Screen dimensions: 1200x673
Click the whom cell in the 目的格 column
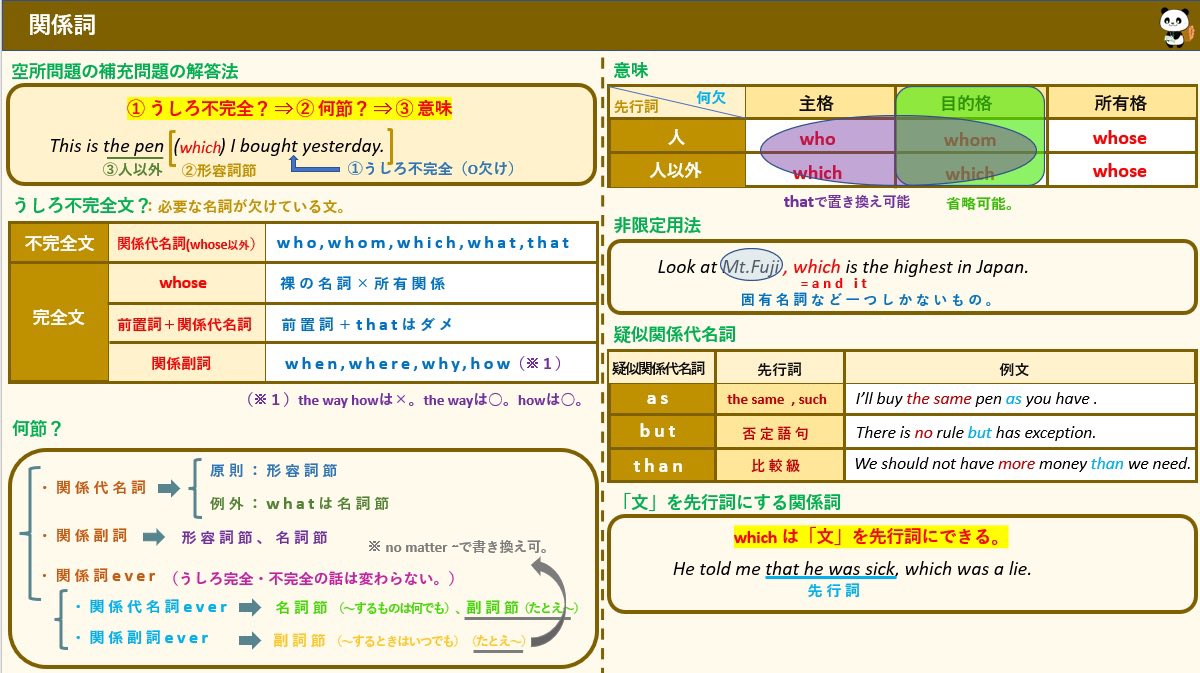(969, 139)
